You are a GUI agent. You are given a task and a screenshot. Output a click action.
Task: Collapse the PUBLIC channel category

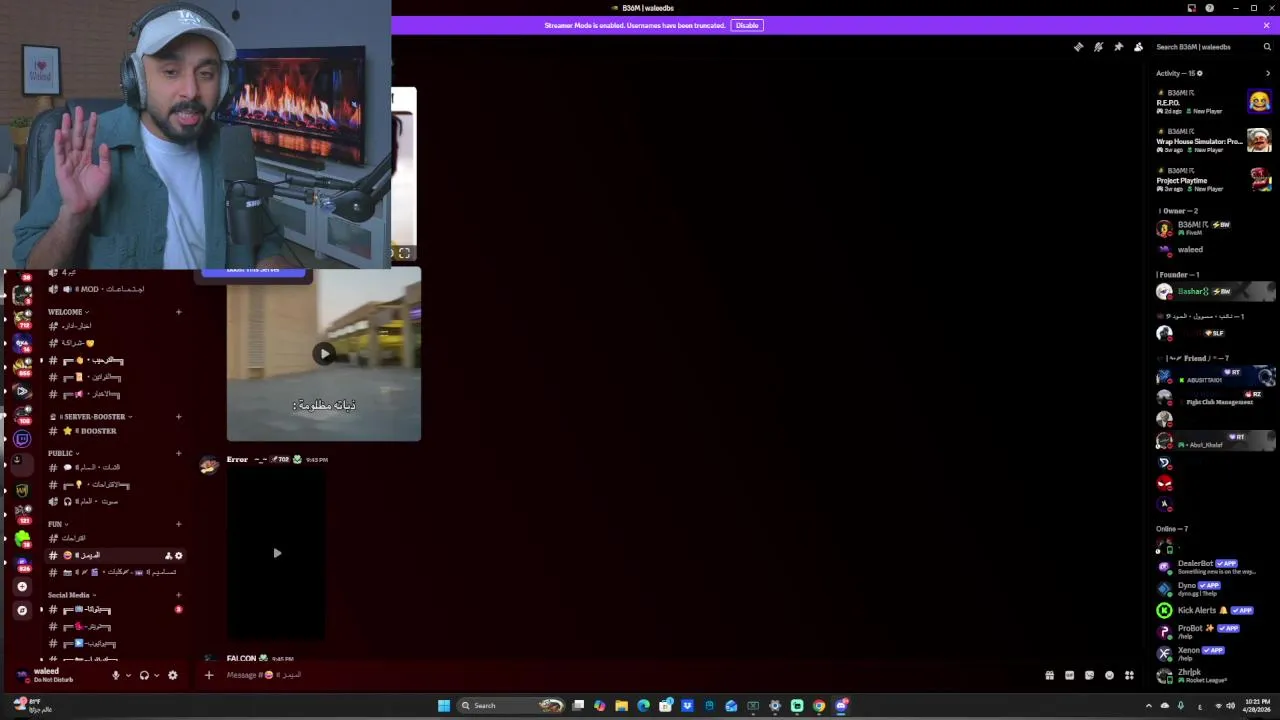(63, 454)
